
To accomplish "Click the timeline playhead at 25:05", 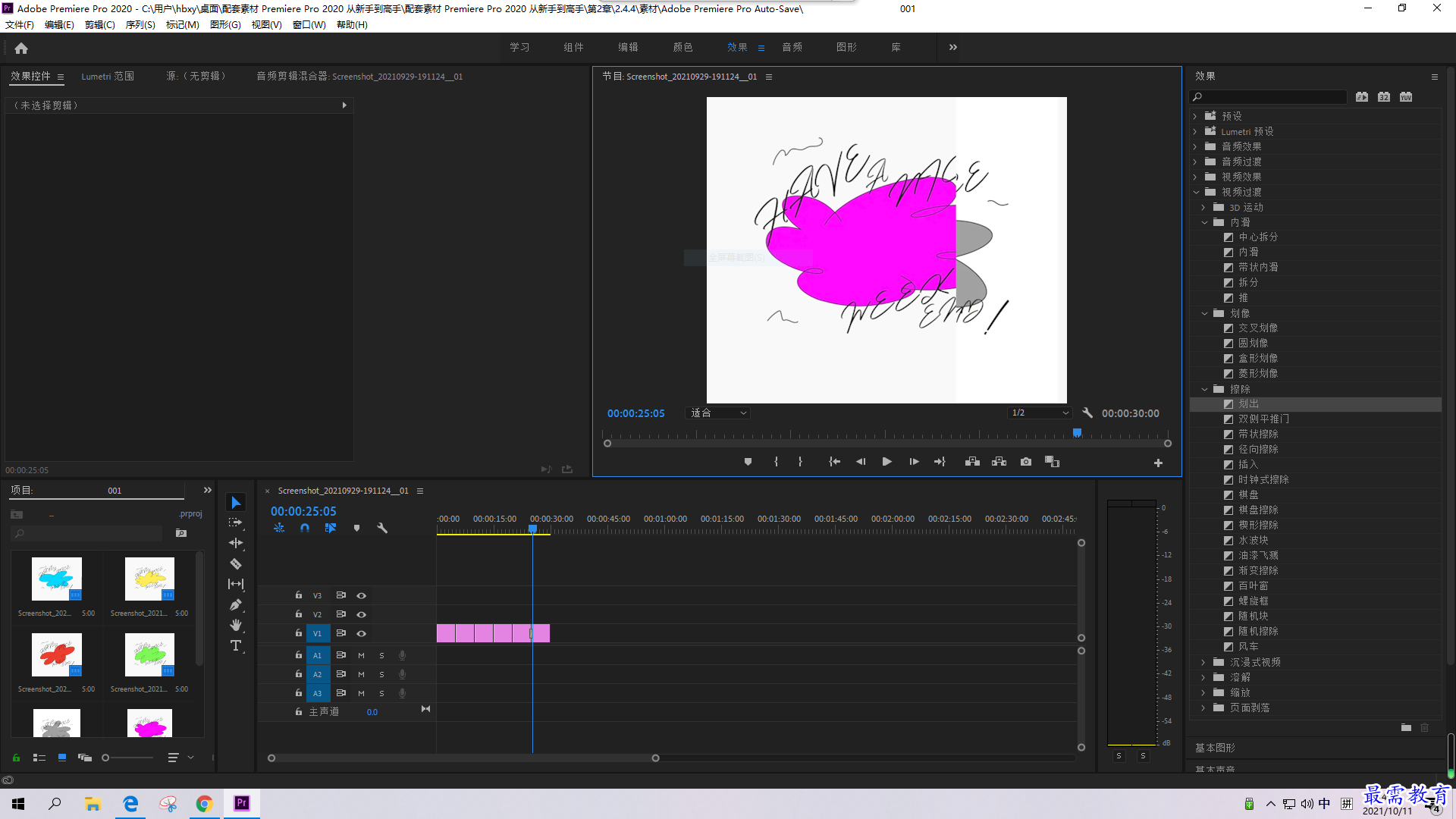I will coord(532,529).
